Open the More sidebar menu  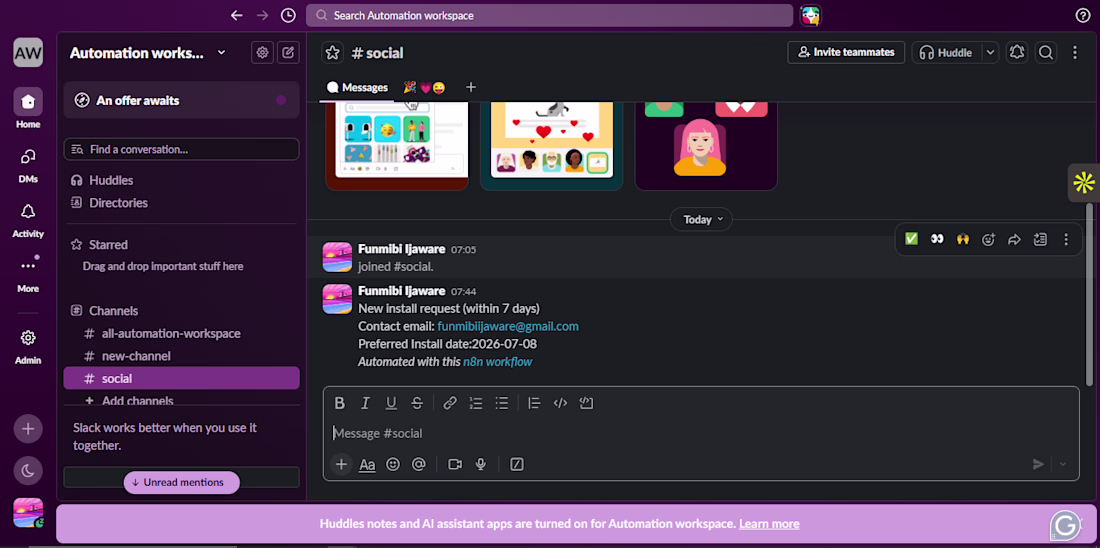[28, 274]
